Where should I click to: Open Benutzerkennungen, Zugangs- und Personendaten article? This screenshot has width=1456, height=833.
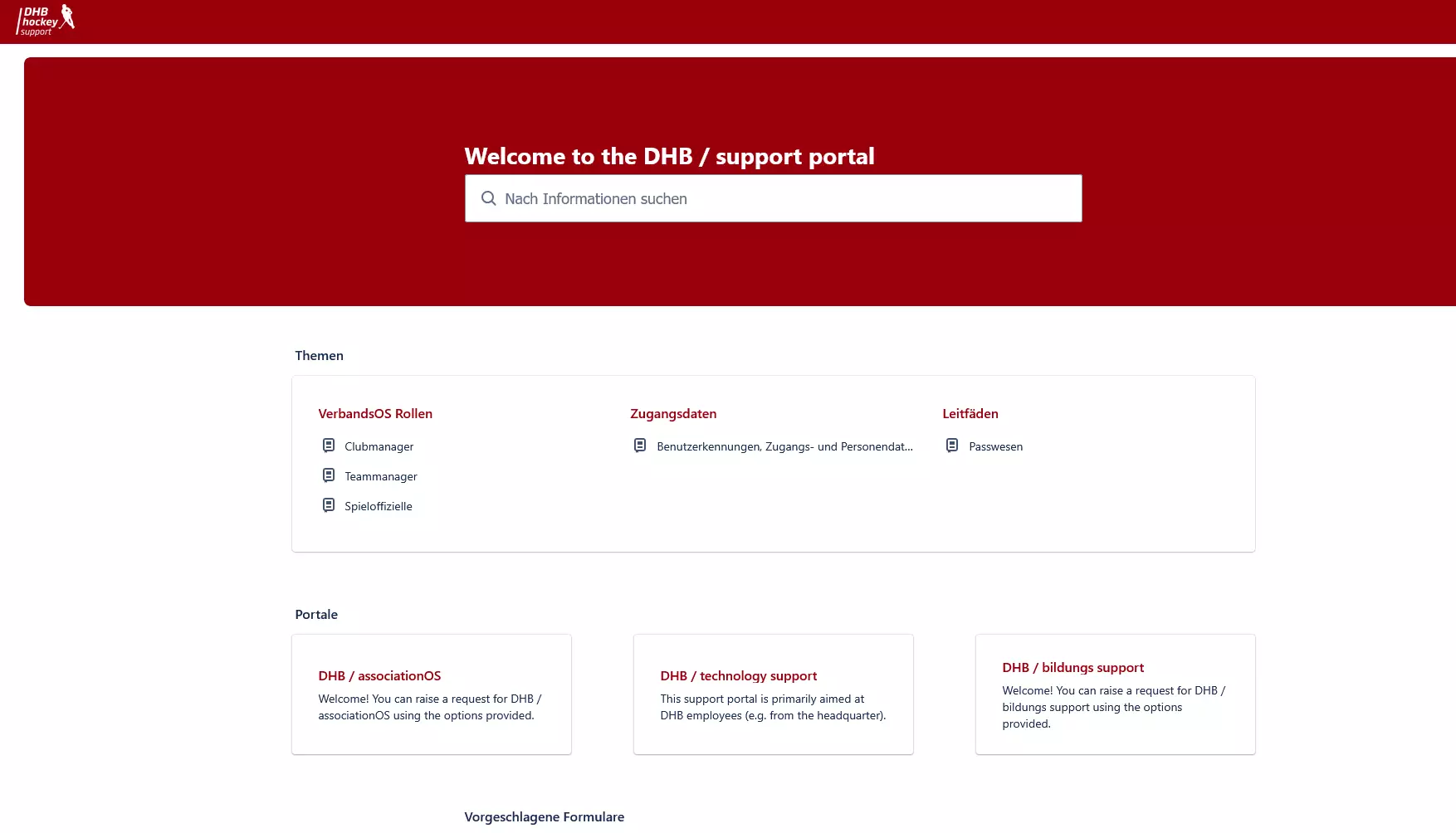coord(784,446)
